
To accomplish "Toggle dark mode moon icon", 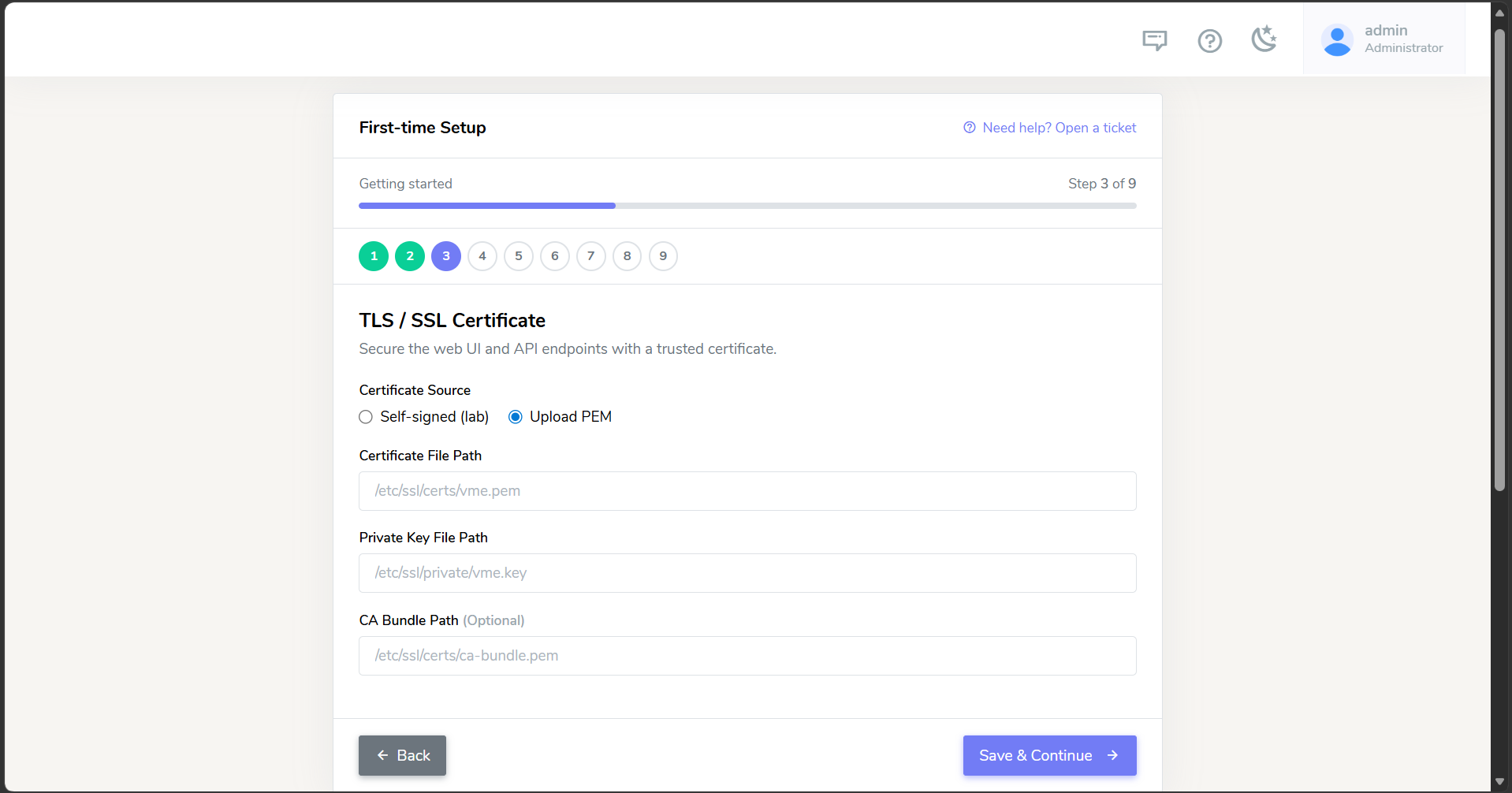I will click(1264, 39).
